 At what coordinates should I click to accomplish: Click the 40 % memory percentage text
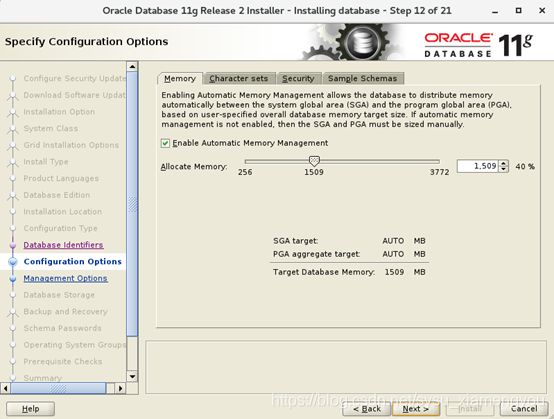coord(525,166)
